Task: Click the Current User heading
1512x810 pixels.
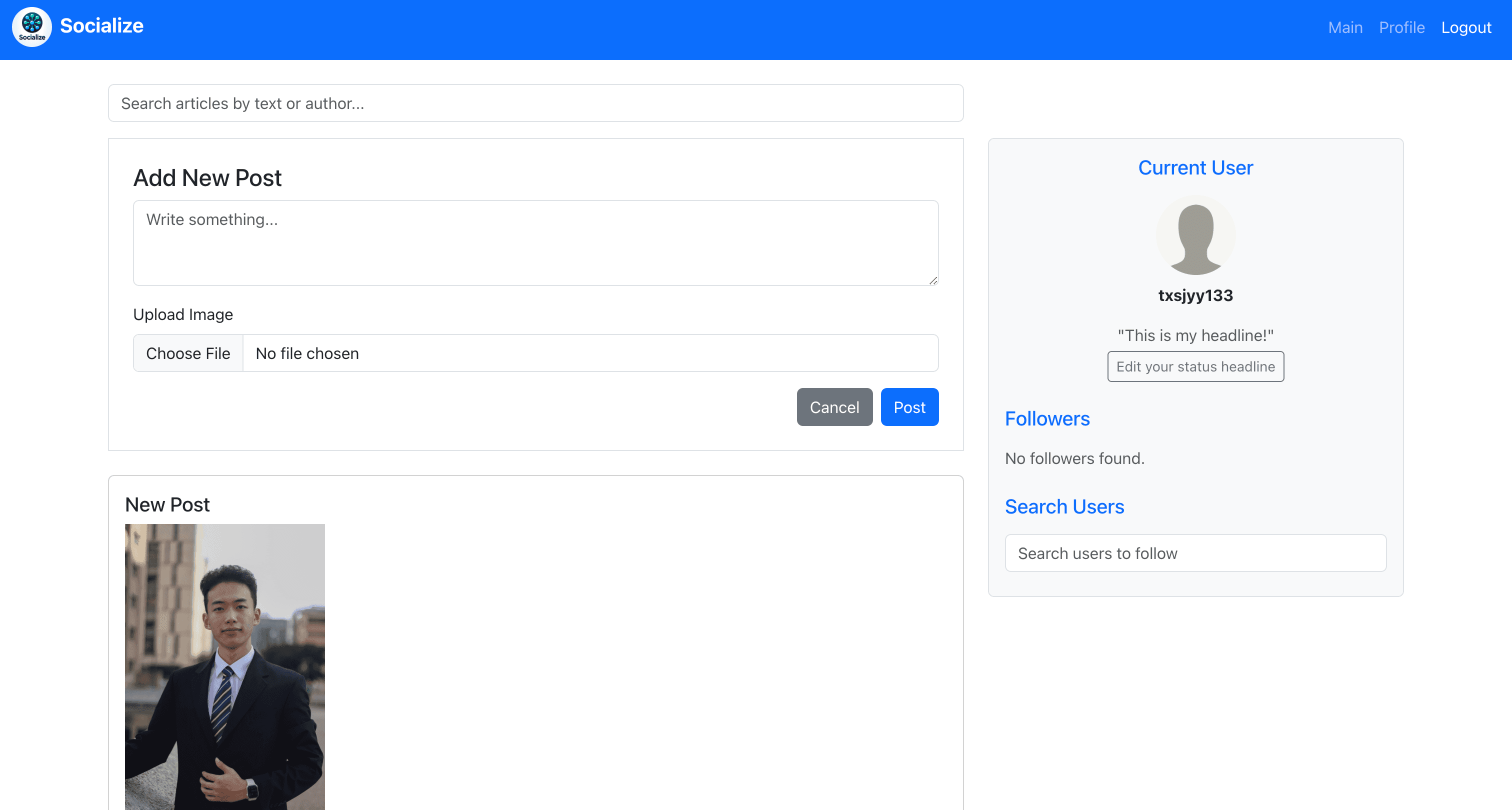Action: click(x=1195, y=168)
